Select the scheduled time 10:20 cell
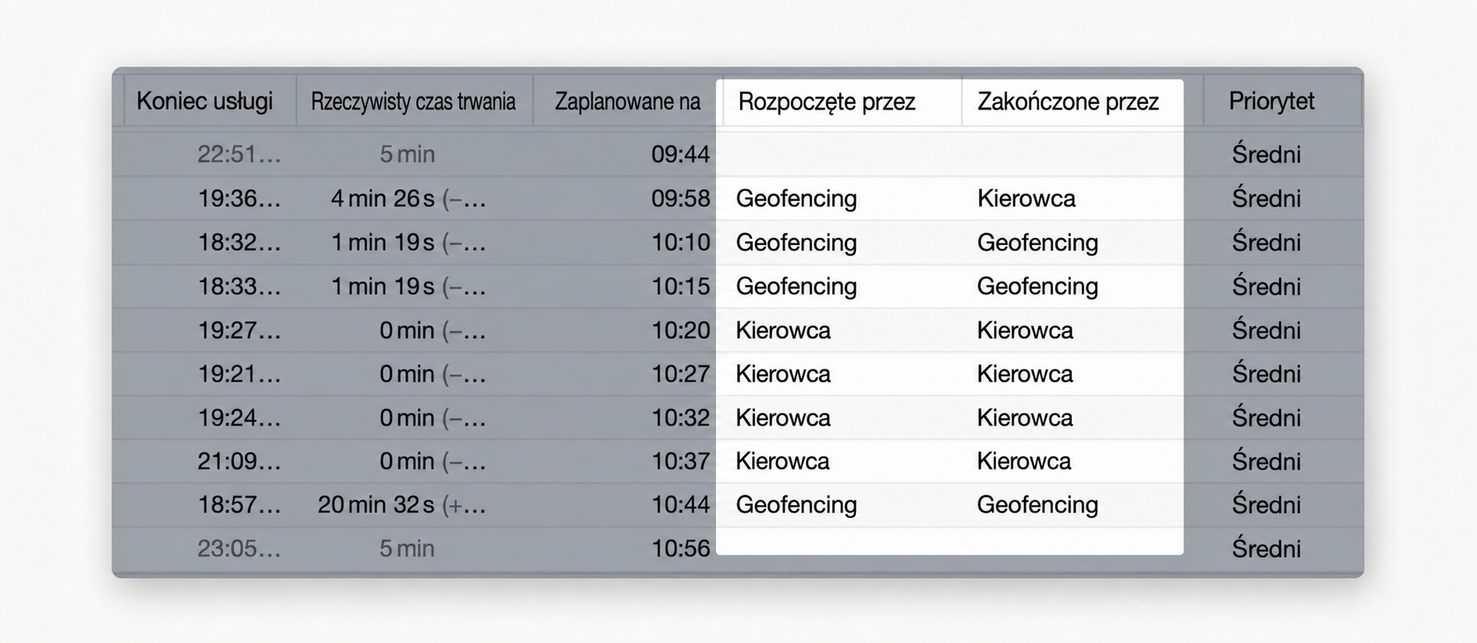This screenshot has width=1477, height=643. click(680, 330)
